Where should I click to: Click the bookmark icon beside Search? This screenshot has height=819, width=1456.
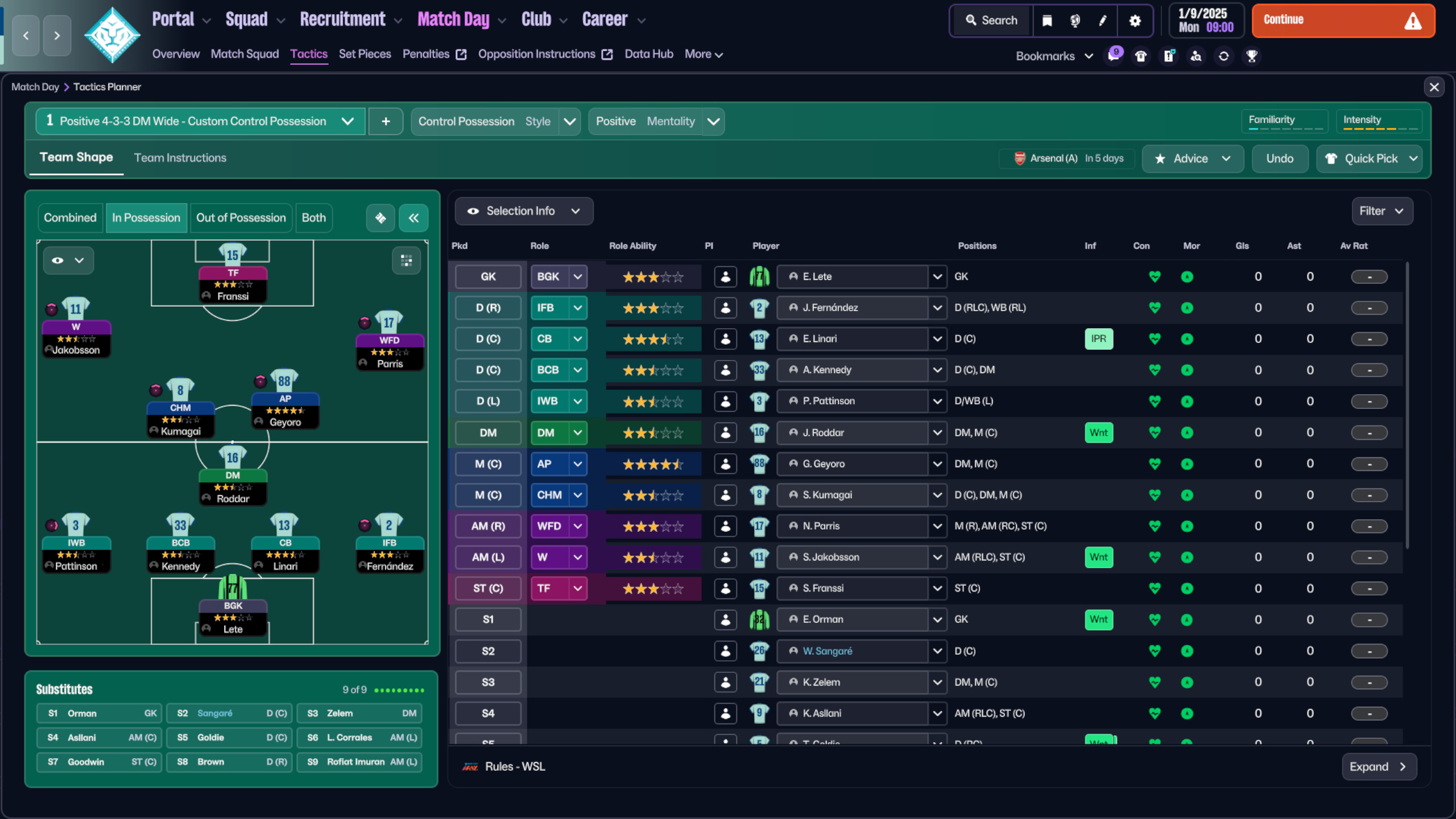(x=1047, y=20)
